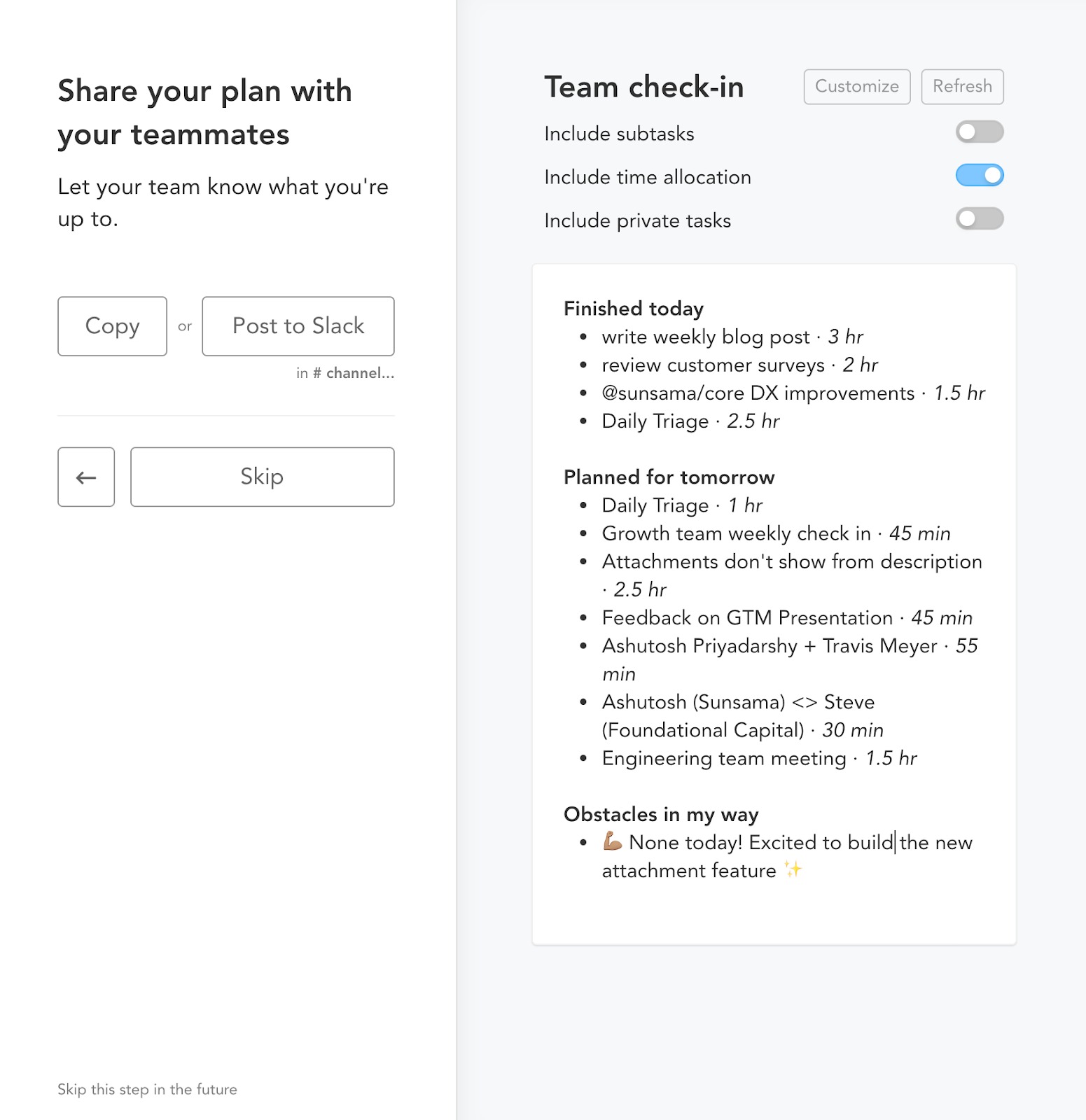Refresh the Team check-in preview

[x=962, y=86]
